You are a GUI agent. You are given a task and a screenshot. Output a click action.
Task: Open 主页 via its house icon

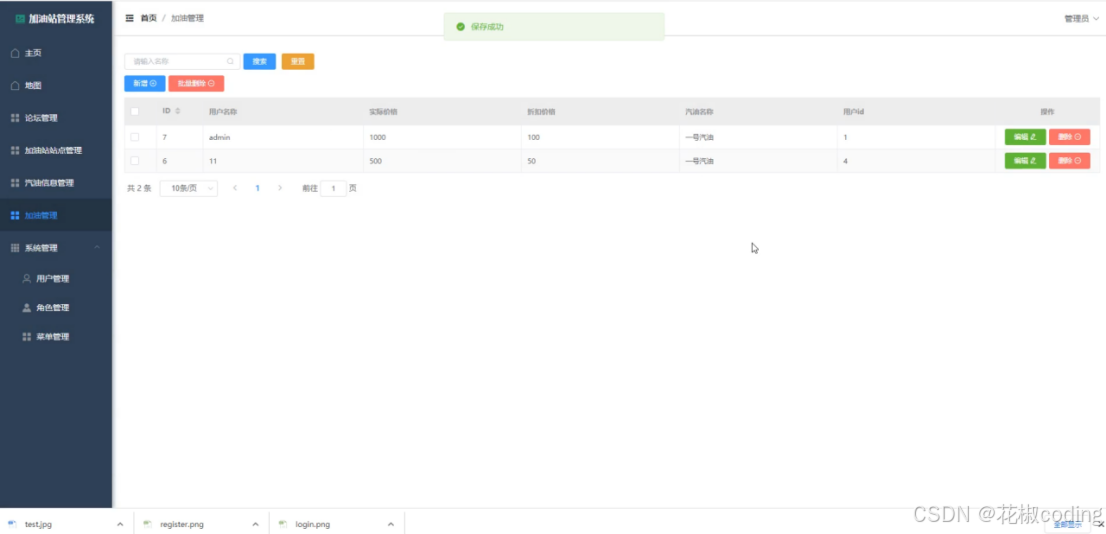tap(15, 53)
